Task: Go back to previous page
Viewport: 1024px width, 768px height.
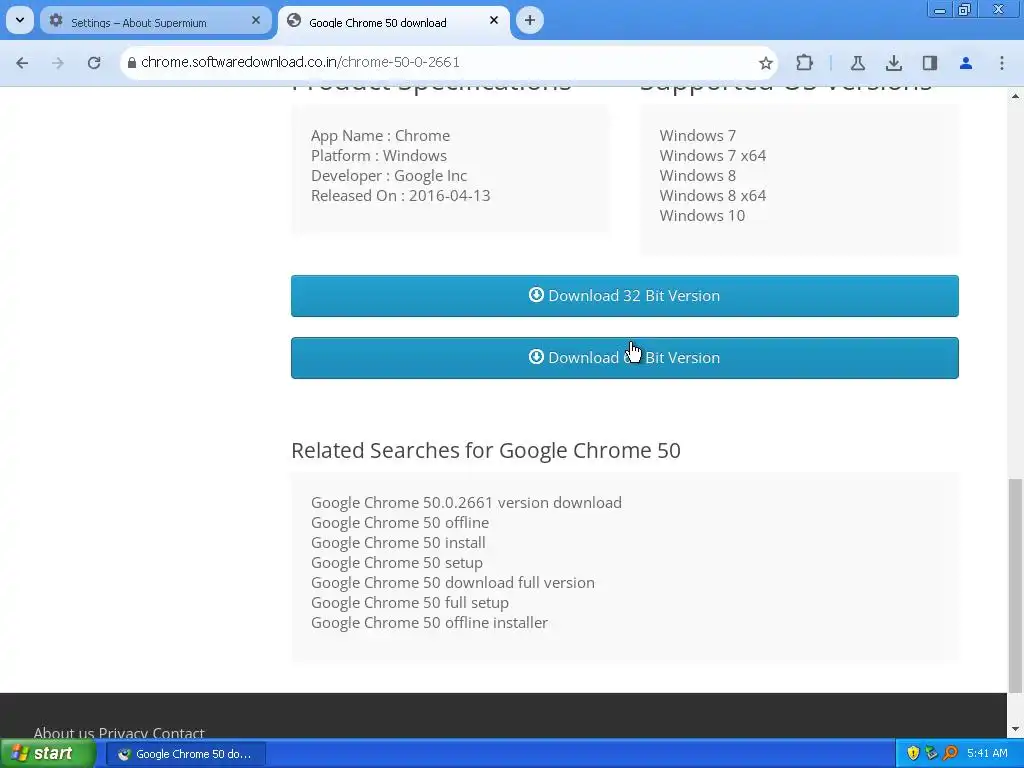Action: 22,63
